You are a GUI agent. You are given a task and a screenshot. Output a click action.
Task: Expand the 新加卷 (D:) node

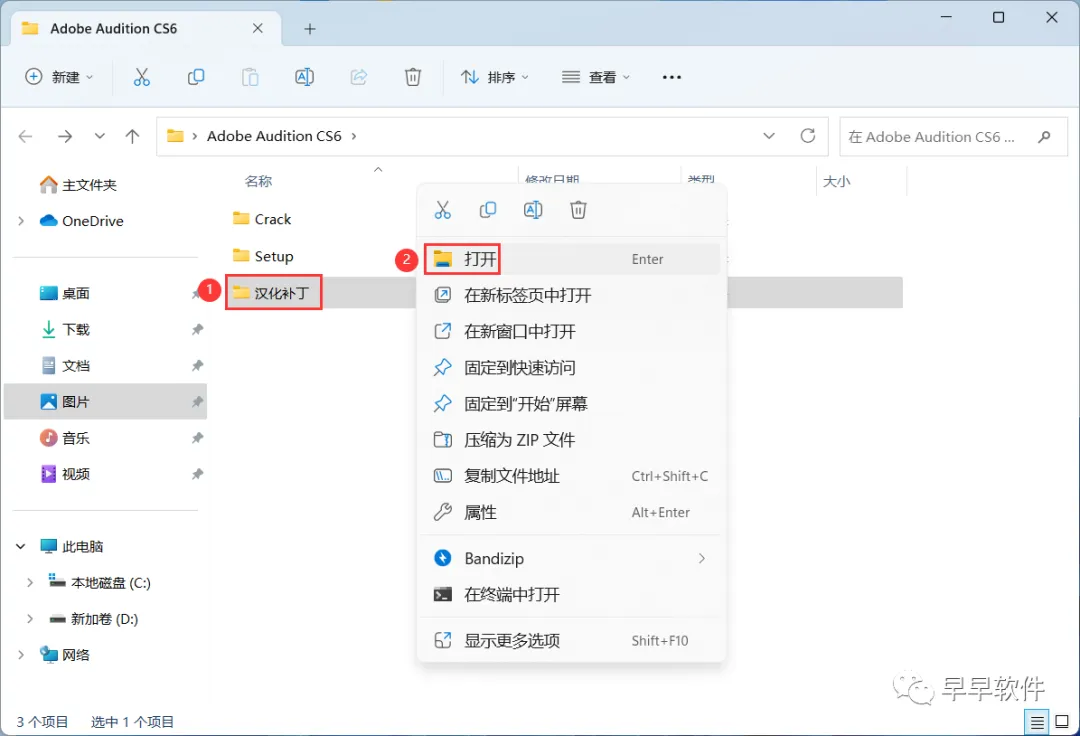[30, 619]
